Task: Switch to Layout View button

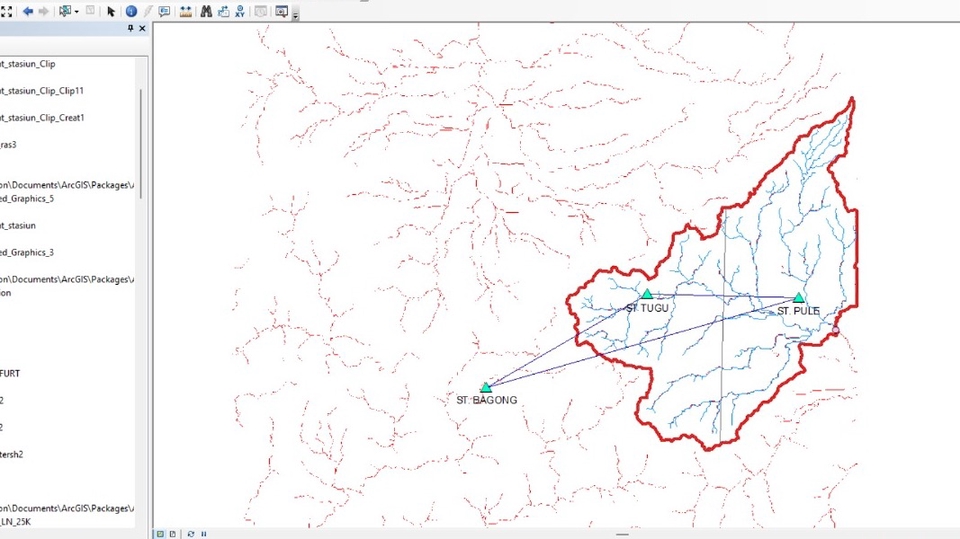Action: pos(173,534)
